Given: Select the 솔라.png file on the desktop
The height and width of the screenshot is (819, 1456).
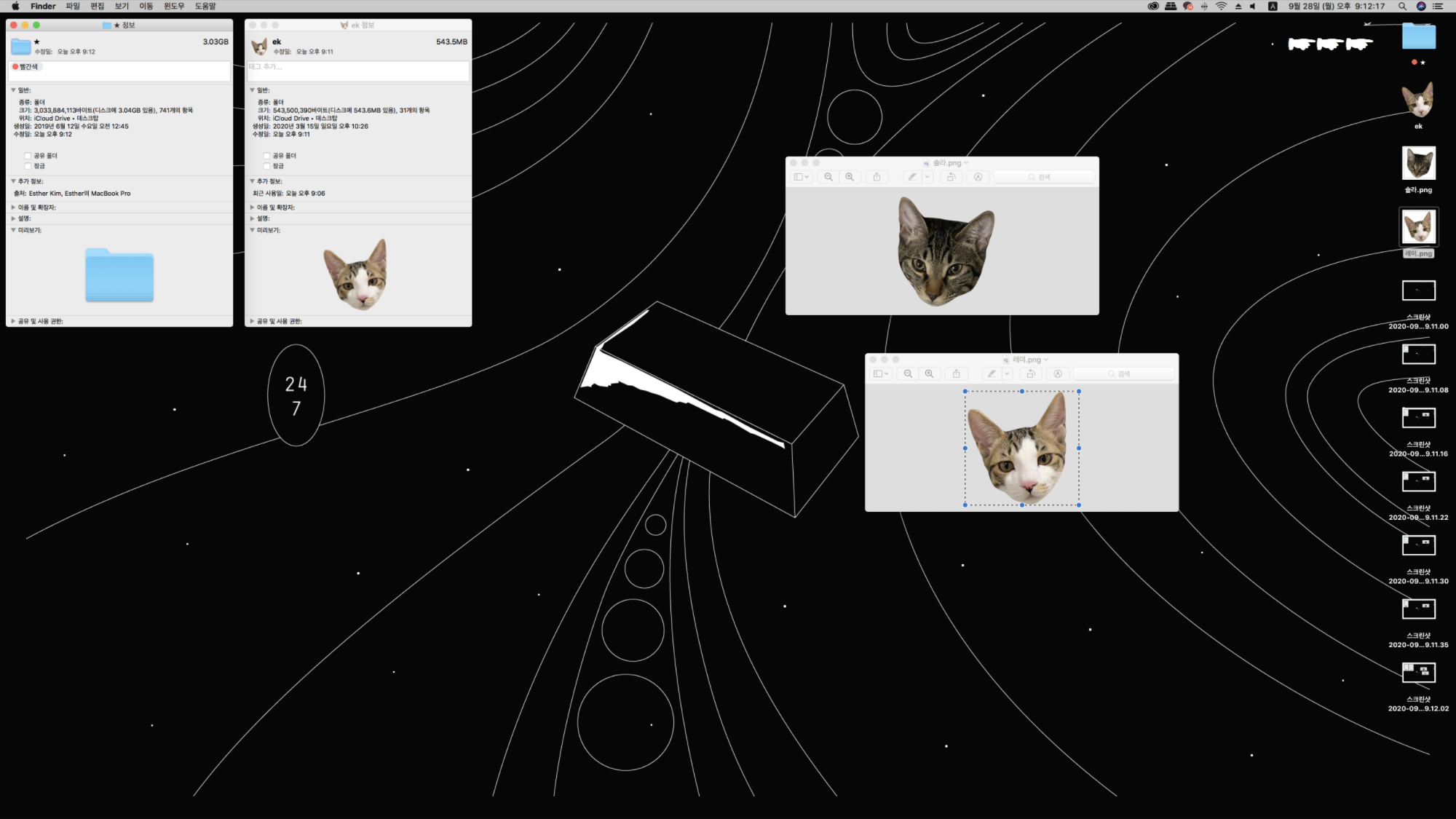Looking at the screenshot, I should tap(1418, 165).
